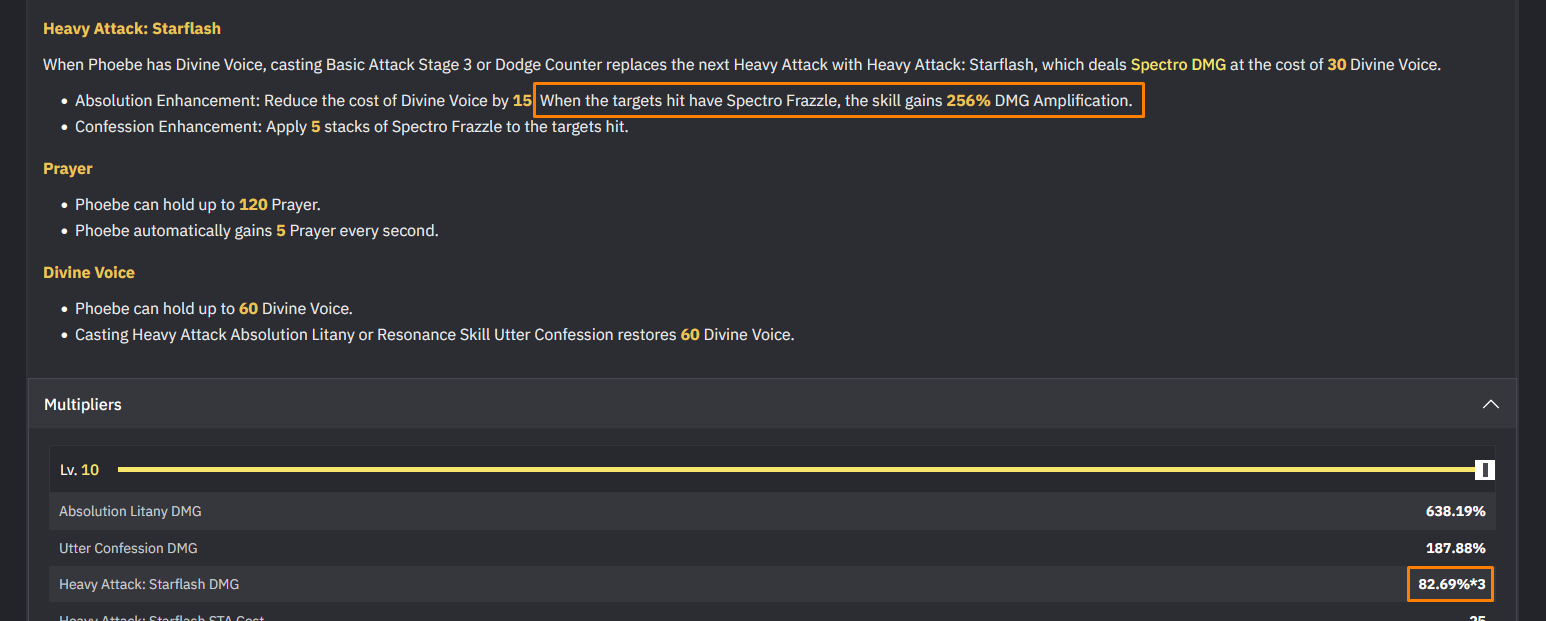The image size is (1546, 621).
Task: Click the 187.88% multiplier value
Action: (1455, 548)
